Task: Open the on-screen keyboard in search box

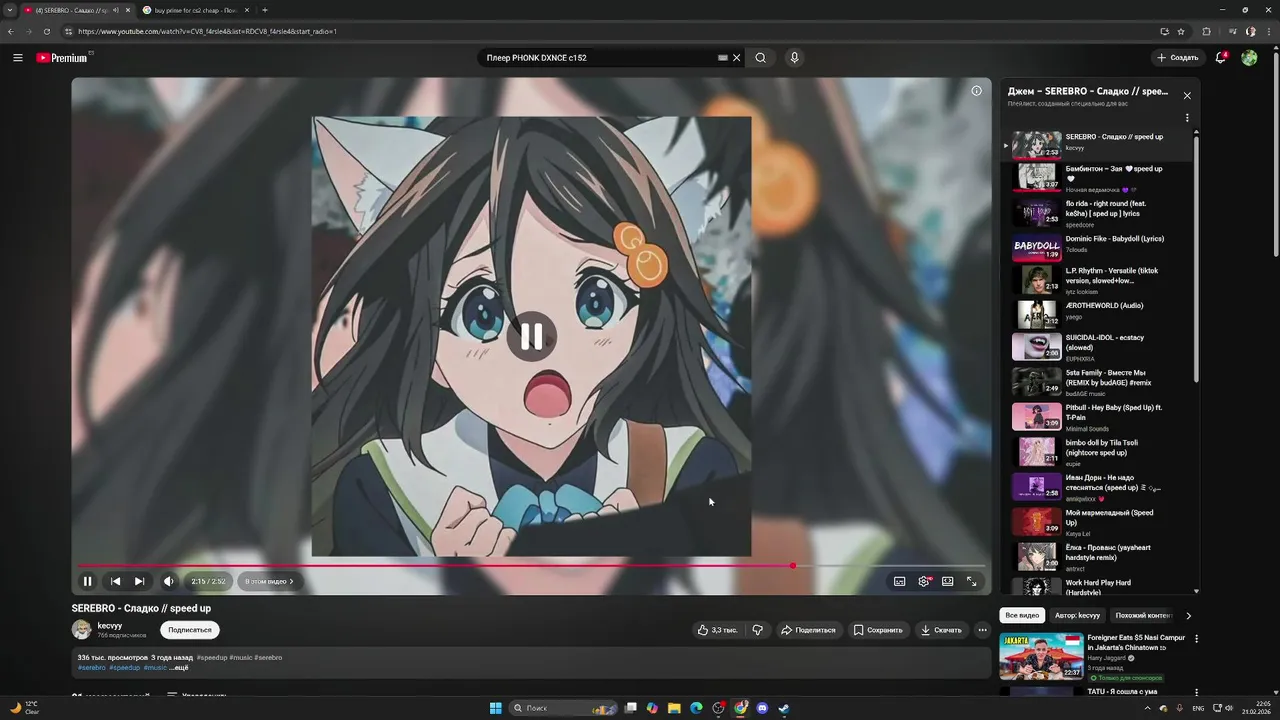Action: pos(722,58)
